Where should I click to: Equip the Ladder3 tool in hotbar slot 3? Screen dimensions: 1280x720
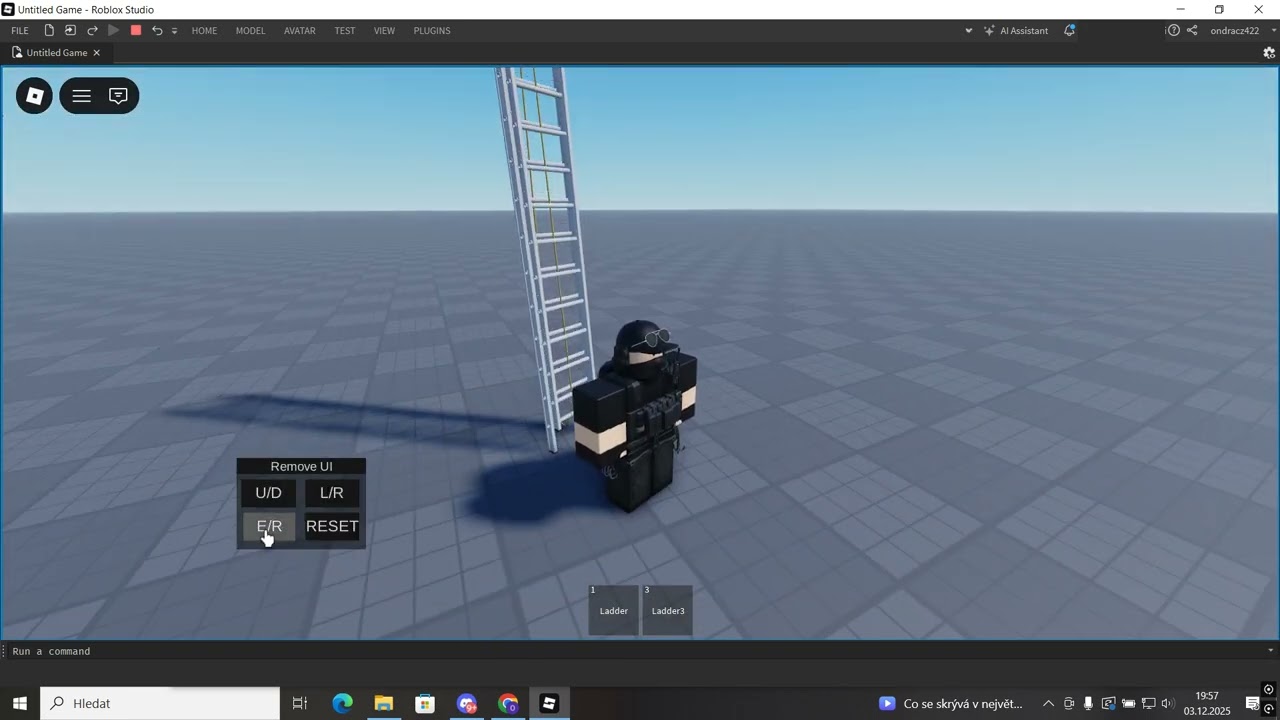point(668,610)
